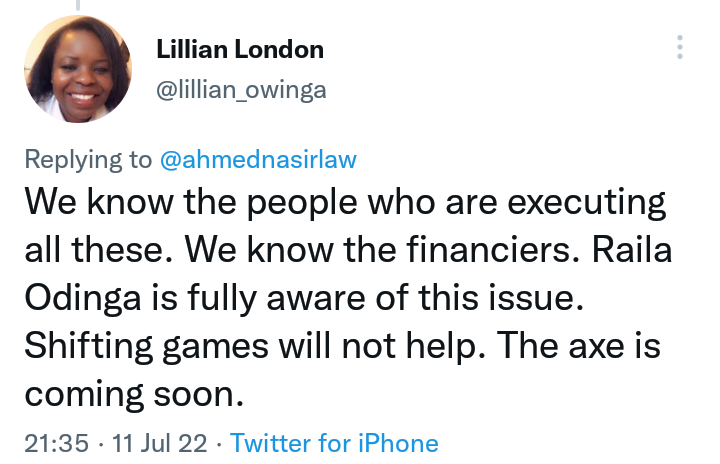
Task: Open the Lillian London display name
Action: (240, 50)
